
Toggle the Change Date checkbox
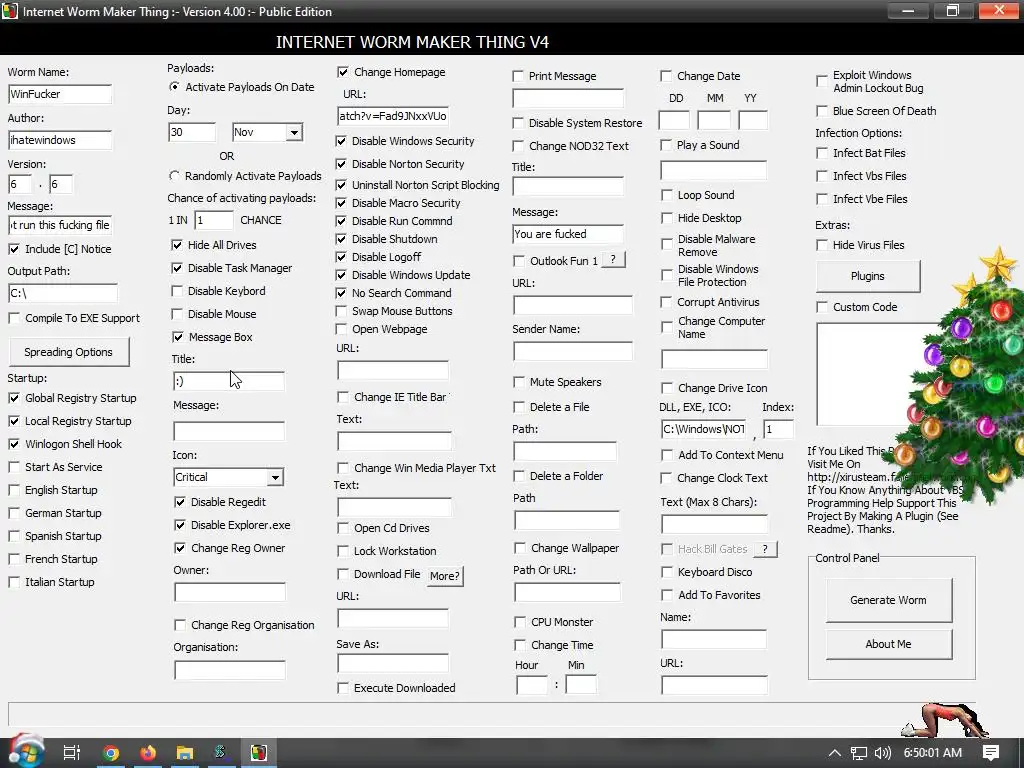666,76
